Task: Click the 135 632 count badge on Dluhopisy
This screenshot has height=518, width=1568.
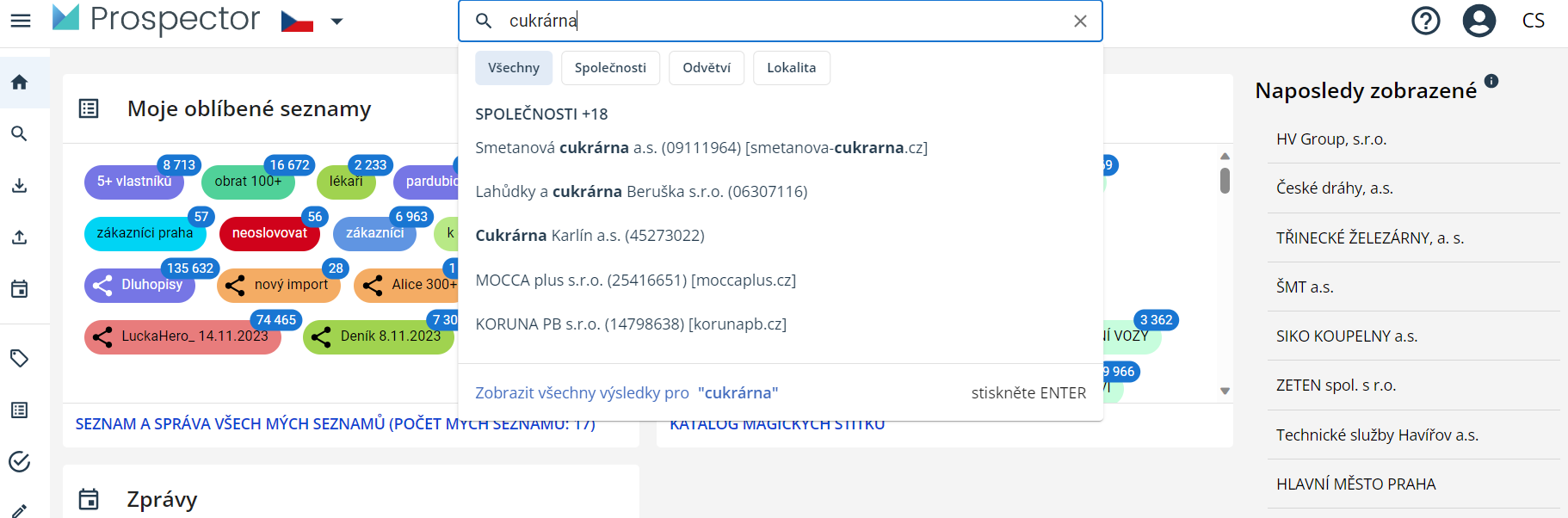Action: 190,268
